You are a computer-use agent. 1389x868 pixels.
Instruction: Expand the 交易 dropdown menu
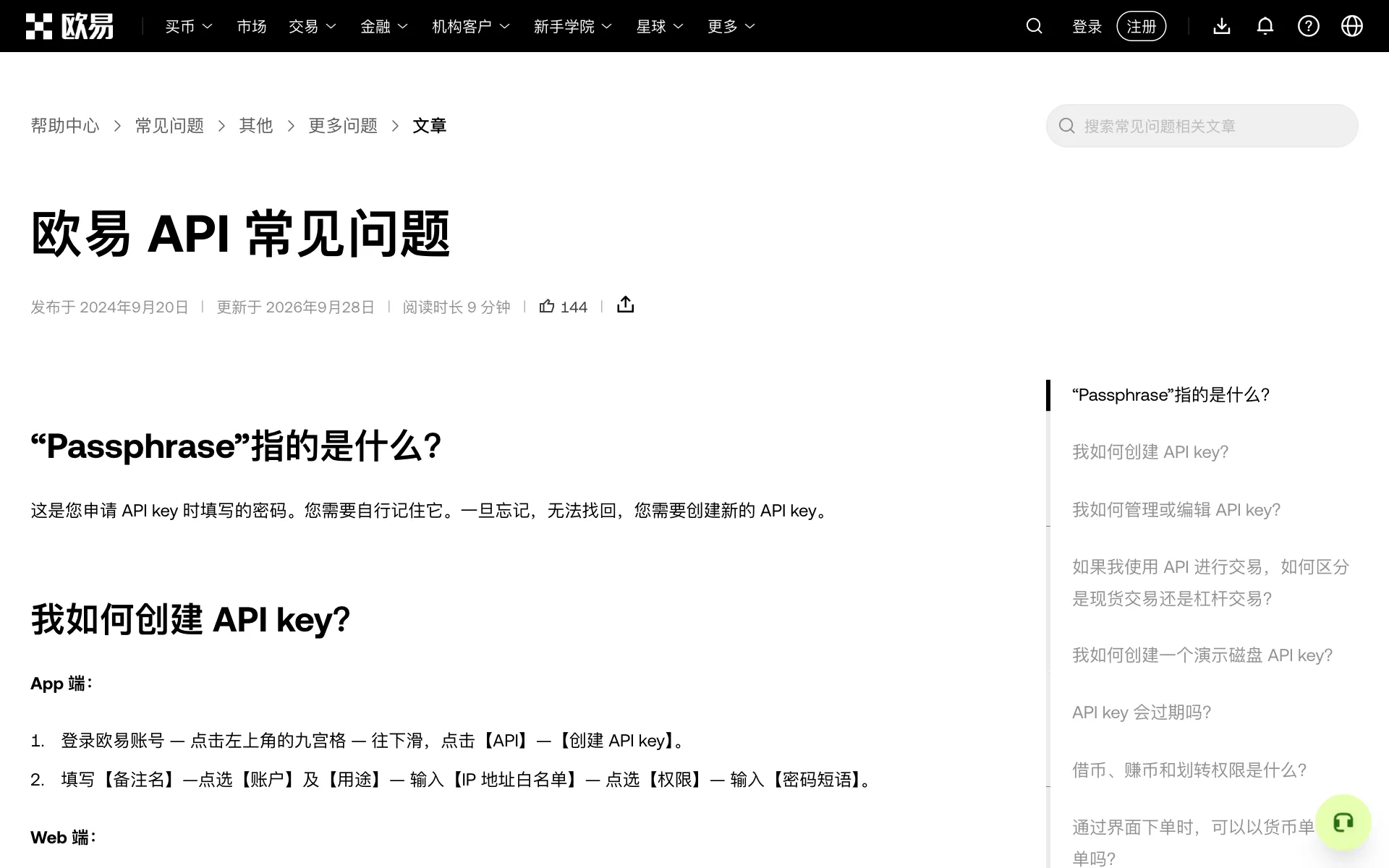coord(313,26)
